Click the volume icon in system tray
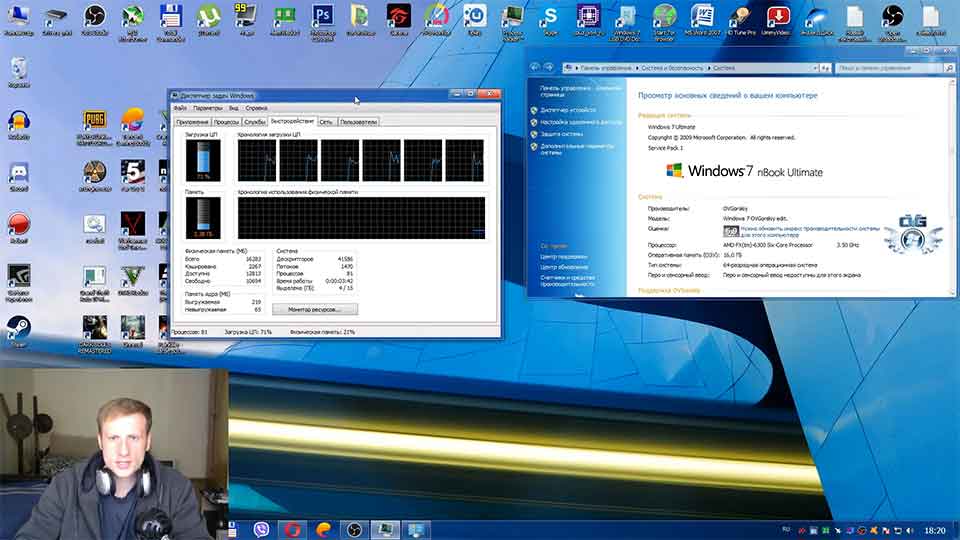The height and width of the screenshot is (540, 960). [x=910, y=530]
